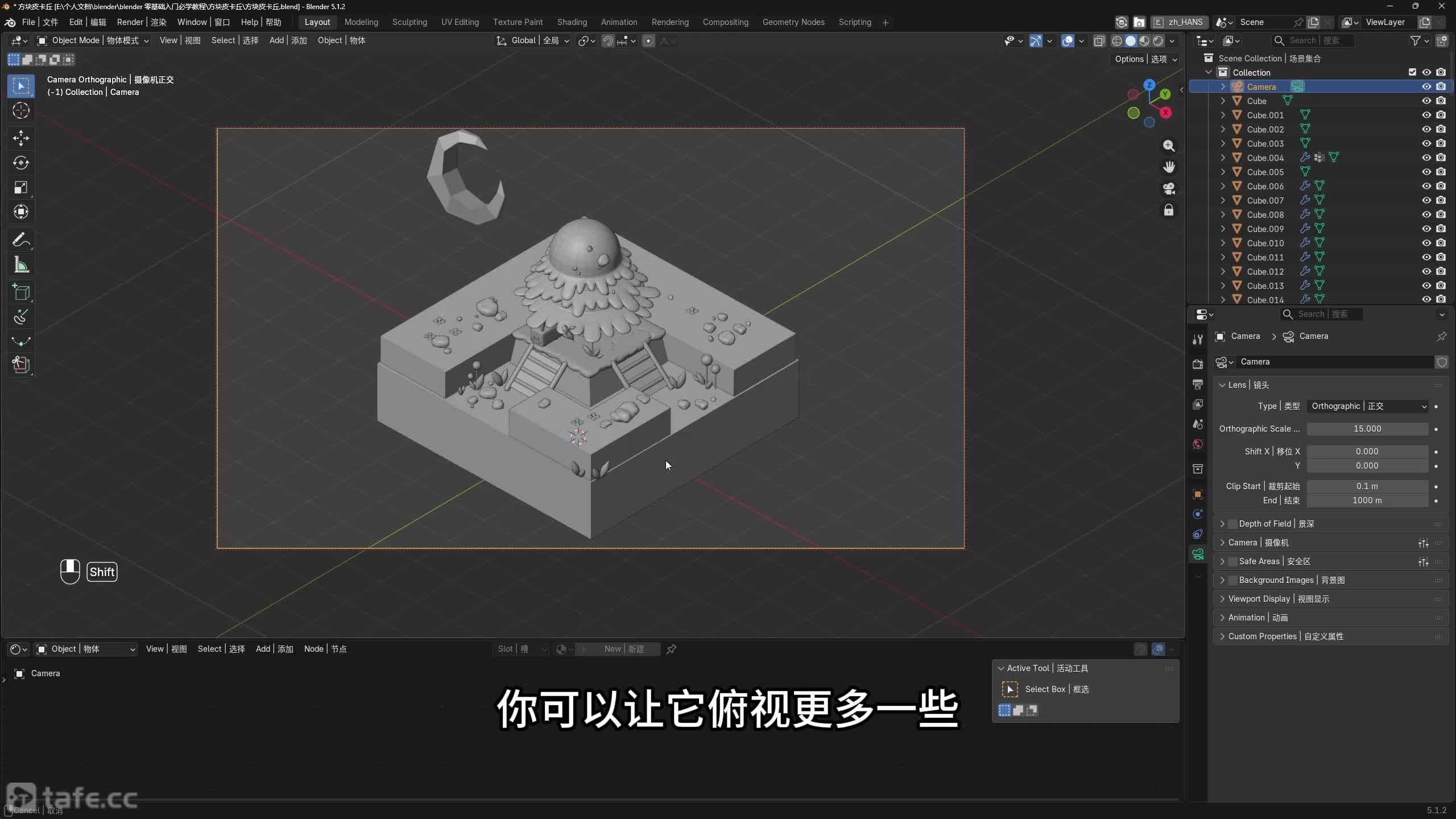Click the New material button
This screenshot has height=819, width=1456.
click(618, 649)
